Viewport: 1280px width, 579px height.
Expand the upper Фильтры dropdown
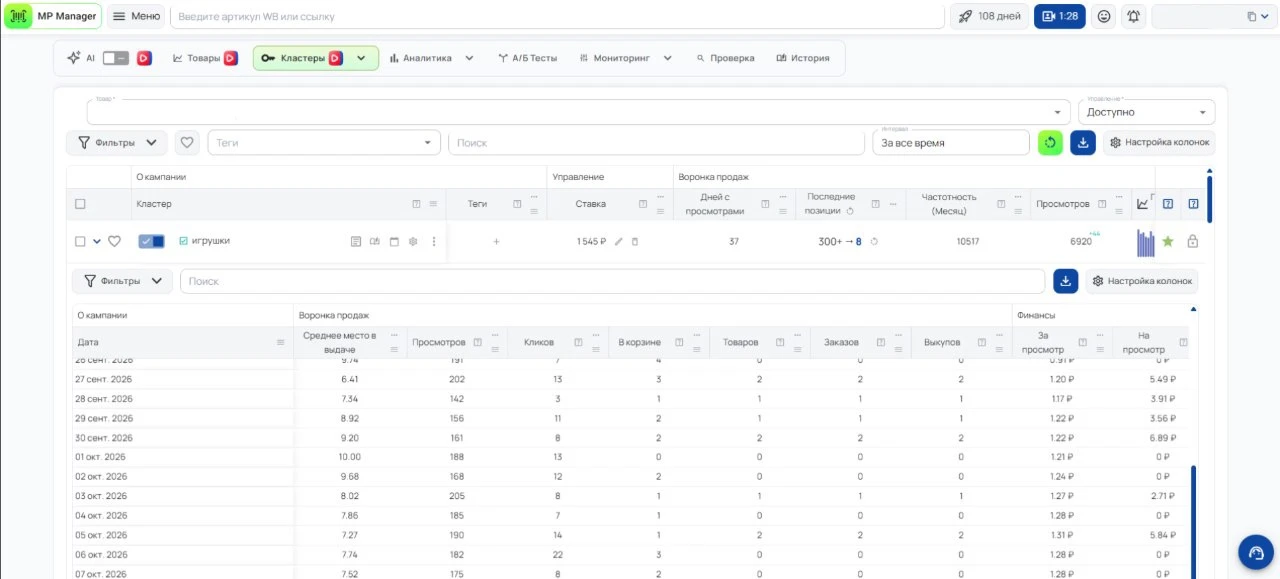[117, 143]
